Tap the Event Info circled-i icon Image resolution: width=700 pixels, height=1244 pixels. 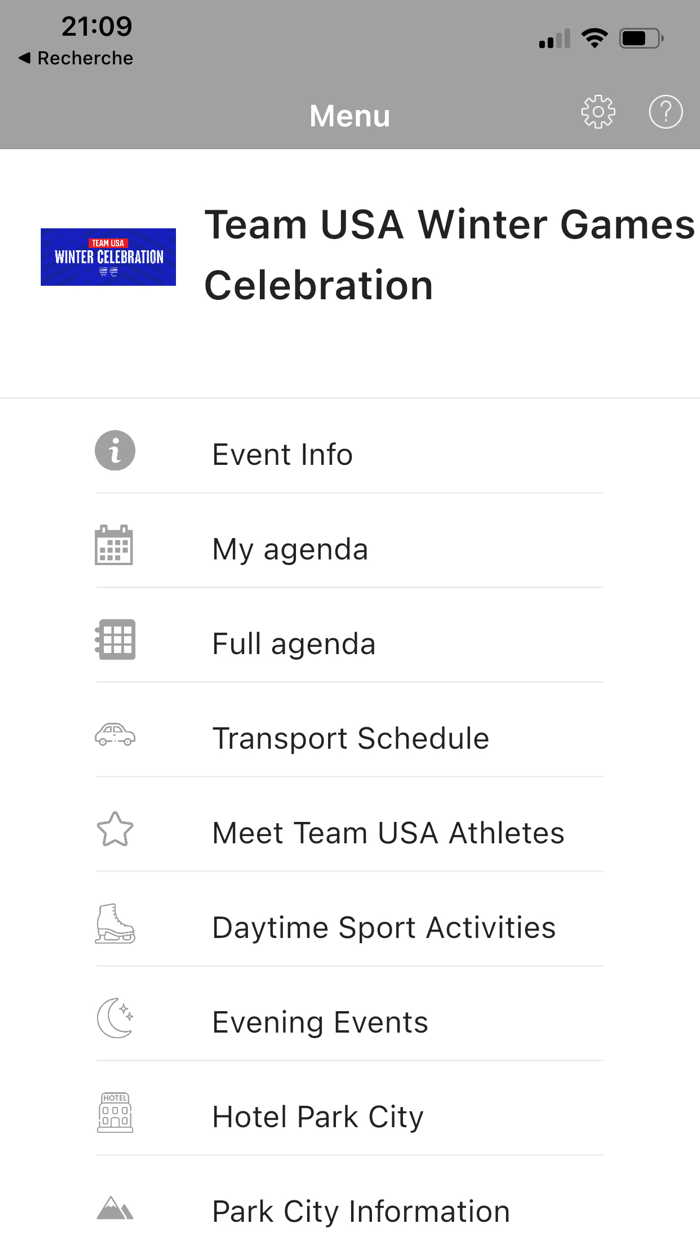point(114,451)
